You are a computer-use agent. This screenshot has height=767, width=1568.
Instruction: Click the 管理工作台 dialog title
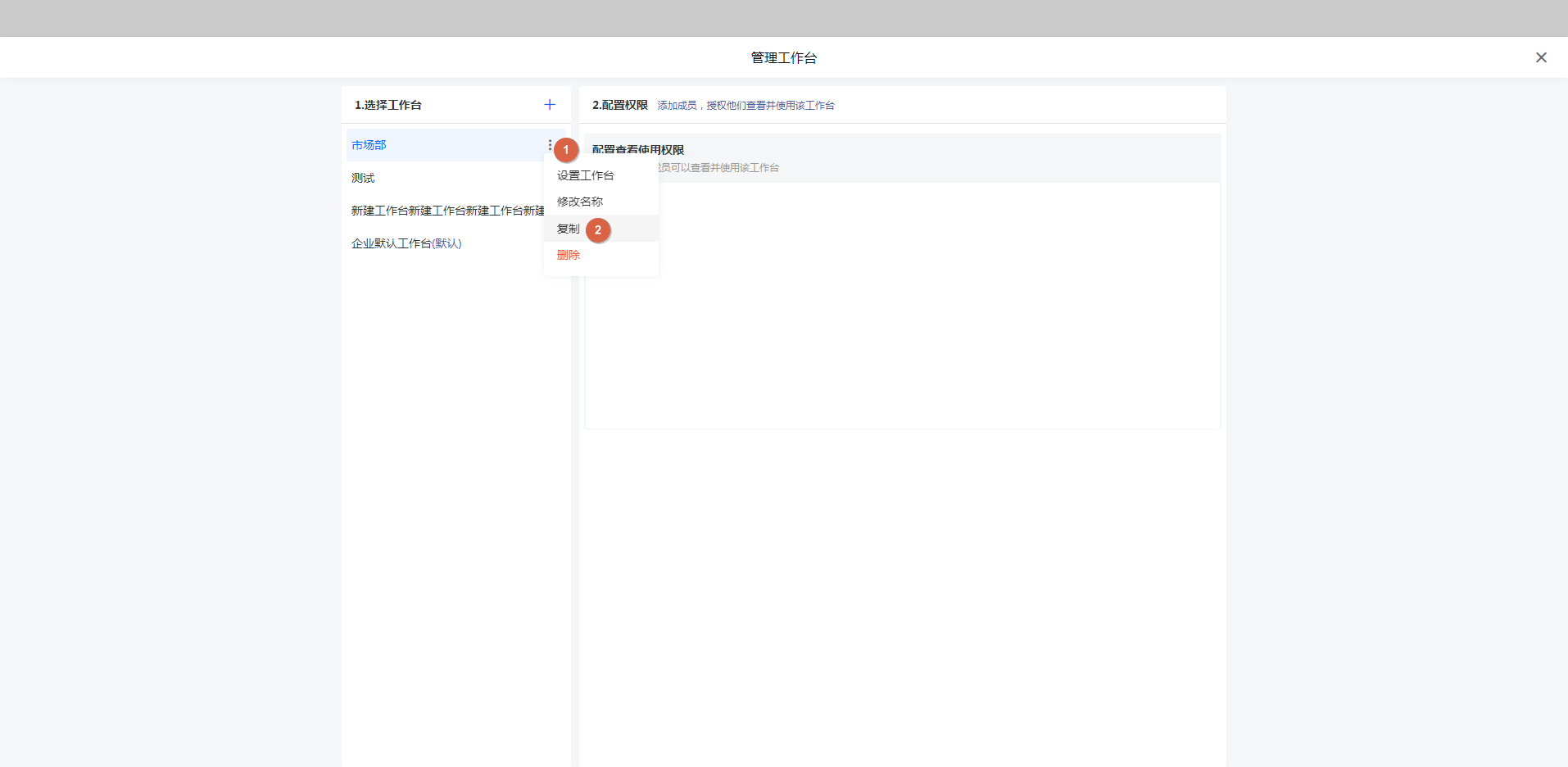click(784, 57)
